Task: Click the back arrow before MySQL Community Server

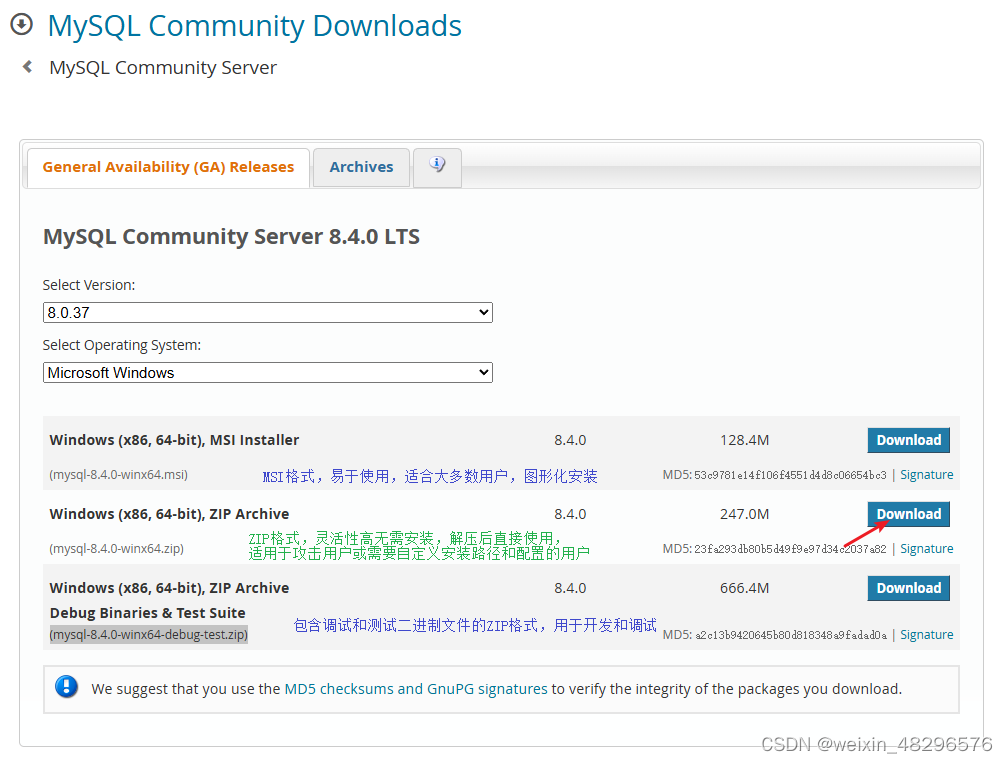Action: [x=27, y=66]
